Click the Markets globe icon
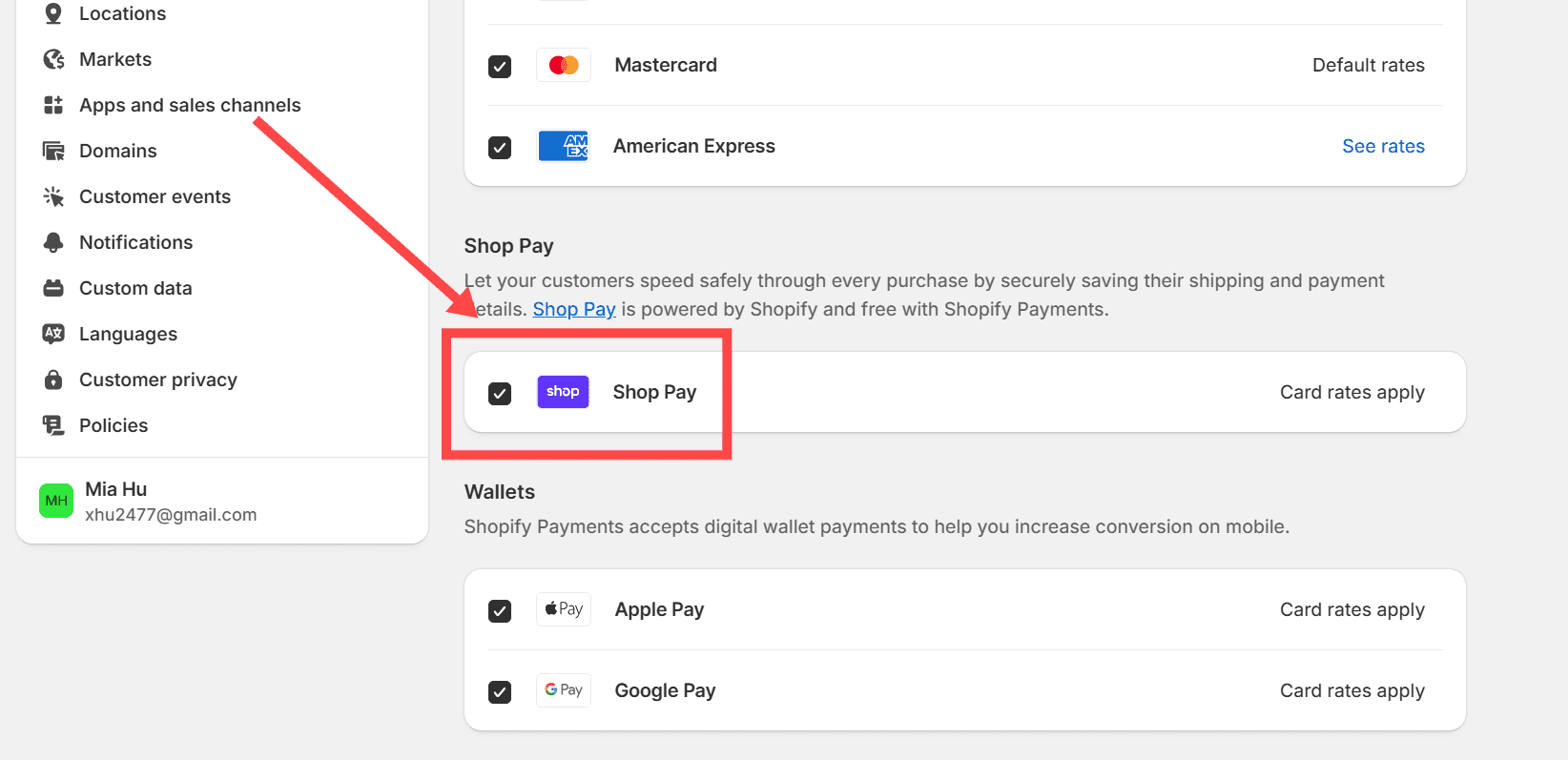Screen dimensions: 1568x760 [54, 59]
